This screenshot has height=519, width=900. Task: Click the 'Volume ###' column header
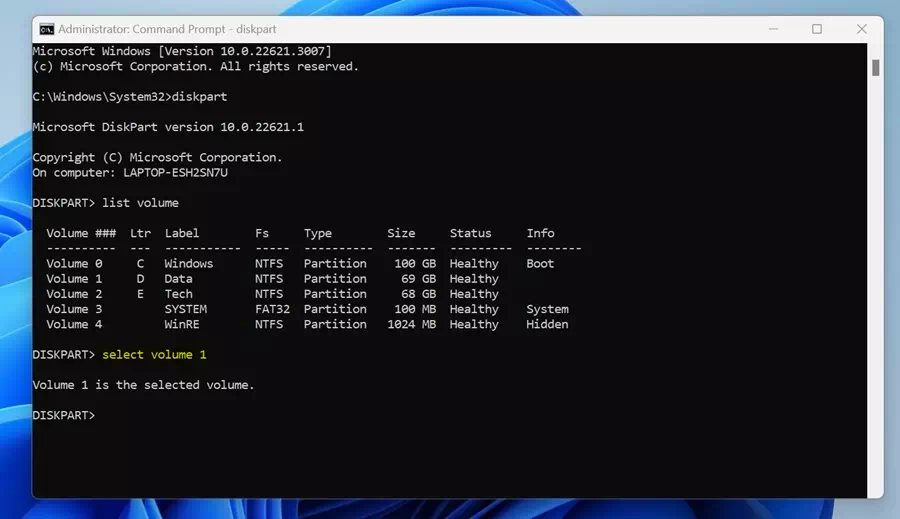[x=81, y=233]
